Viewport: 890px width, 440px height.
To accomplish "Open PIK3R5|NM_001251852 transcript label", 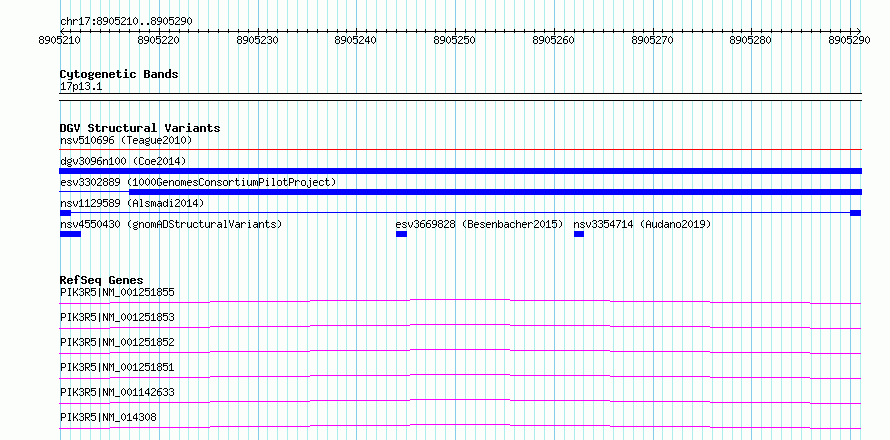I will coord(117,342).
